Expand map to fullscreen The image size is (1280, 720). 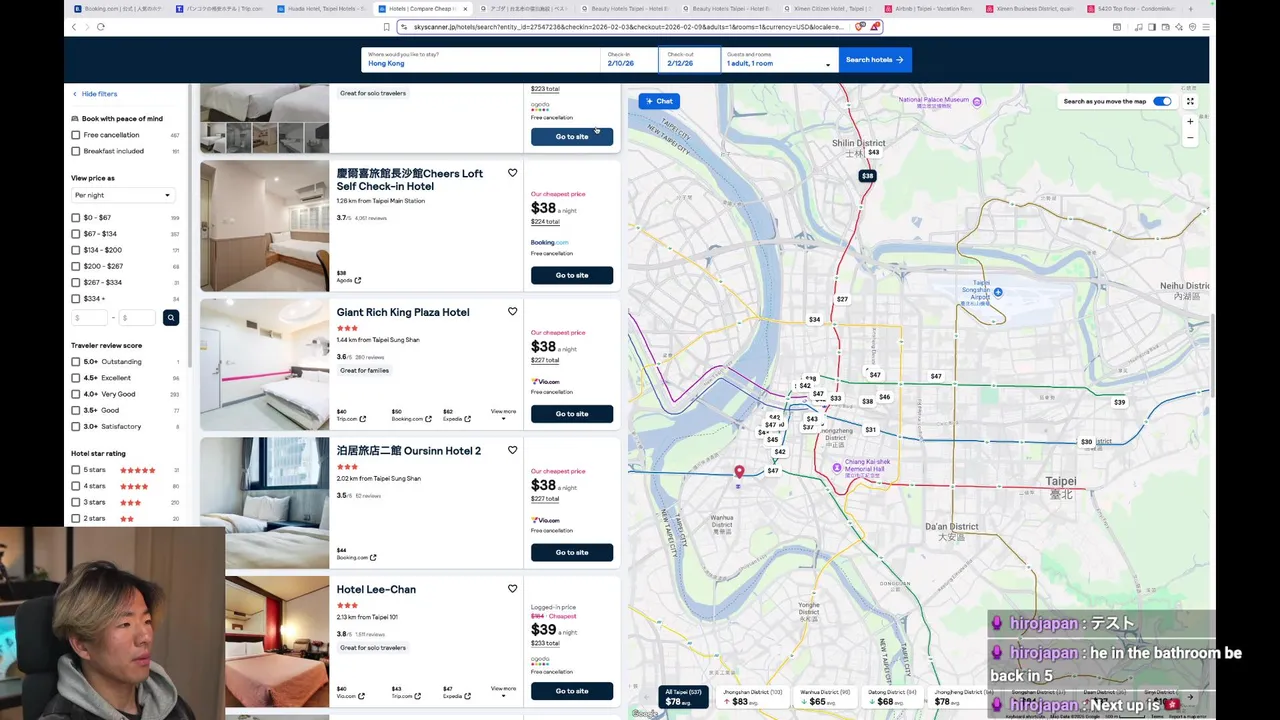coord(1190,101)
